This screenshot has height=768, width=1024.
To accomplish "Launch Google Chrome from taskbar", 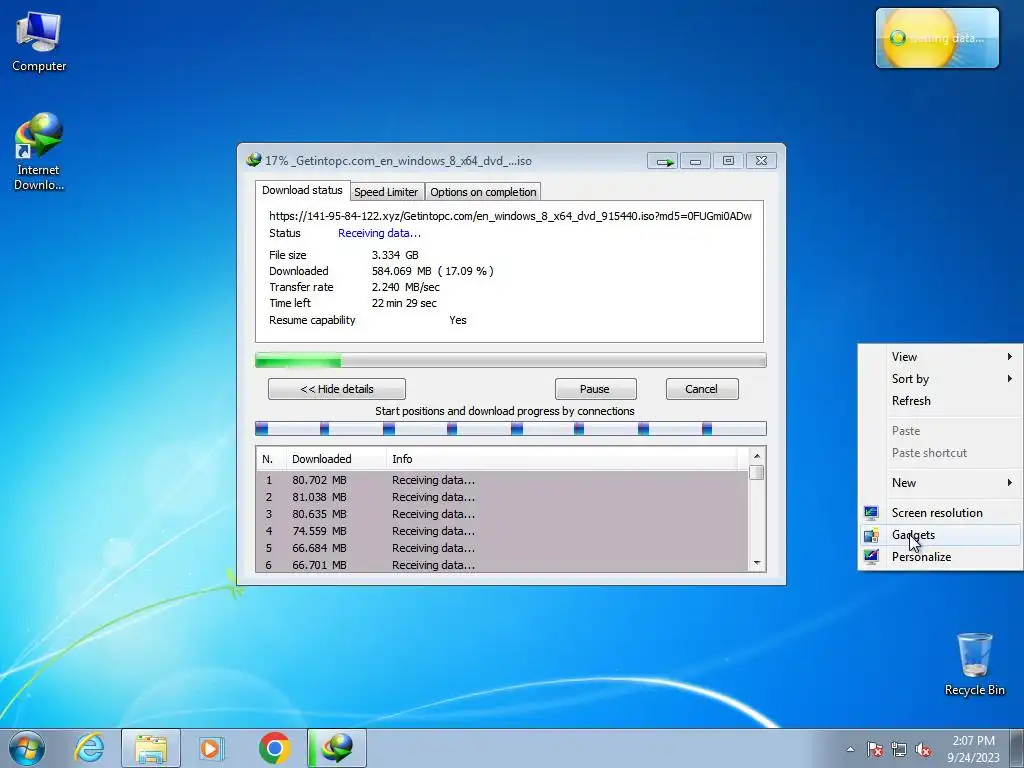I will pos(274,748).
